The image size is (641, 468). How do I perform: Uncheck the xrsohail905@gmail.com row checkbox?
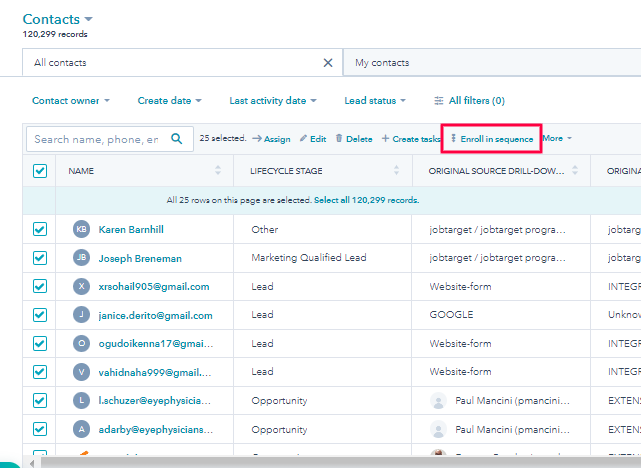point(40,286)
